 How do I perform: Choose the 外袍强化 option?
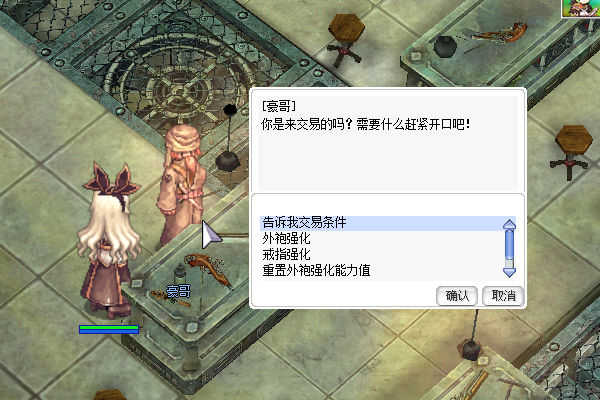coord(286,239)
